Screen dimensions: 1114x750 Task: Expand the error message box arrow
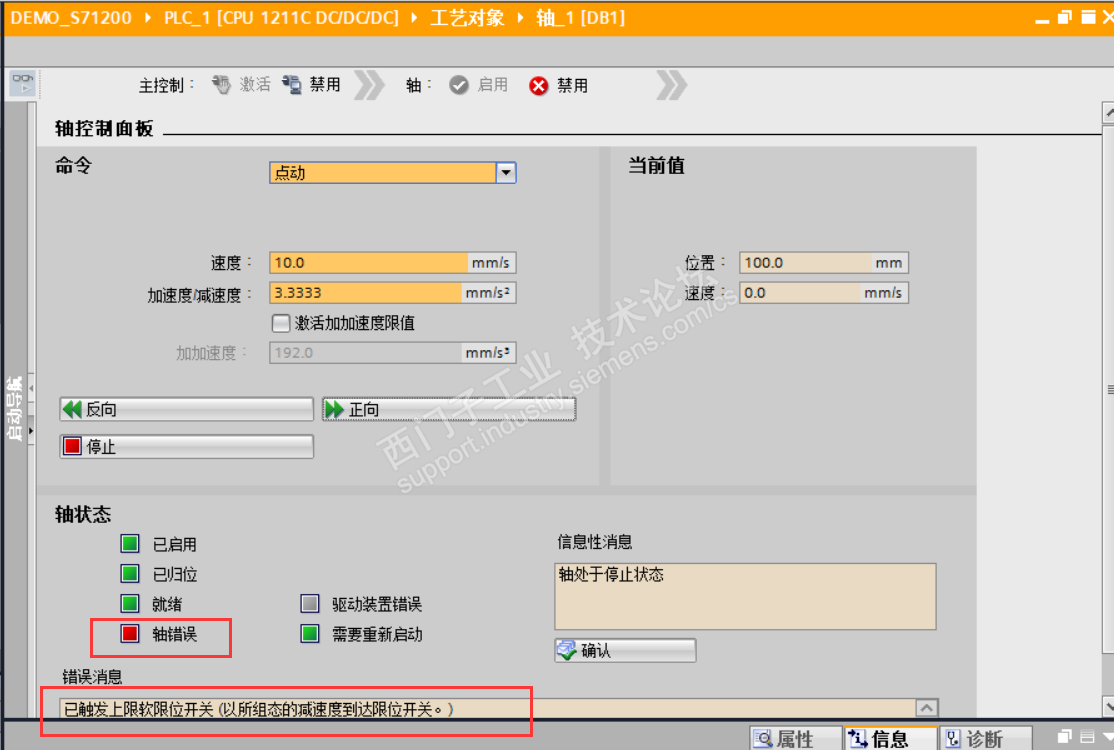tap(926, 707)
